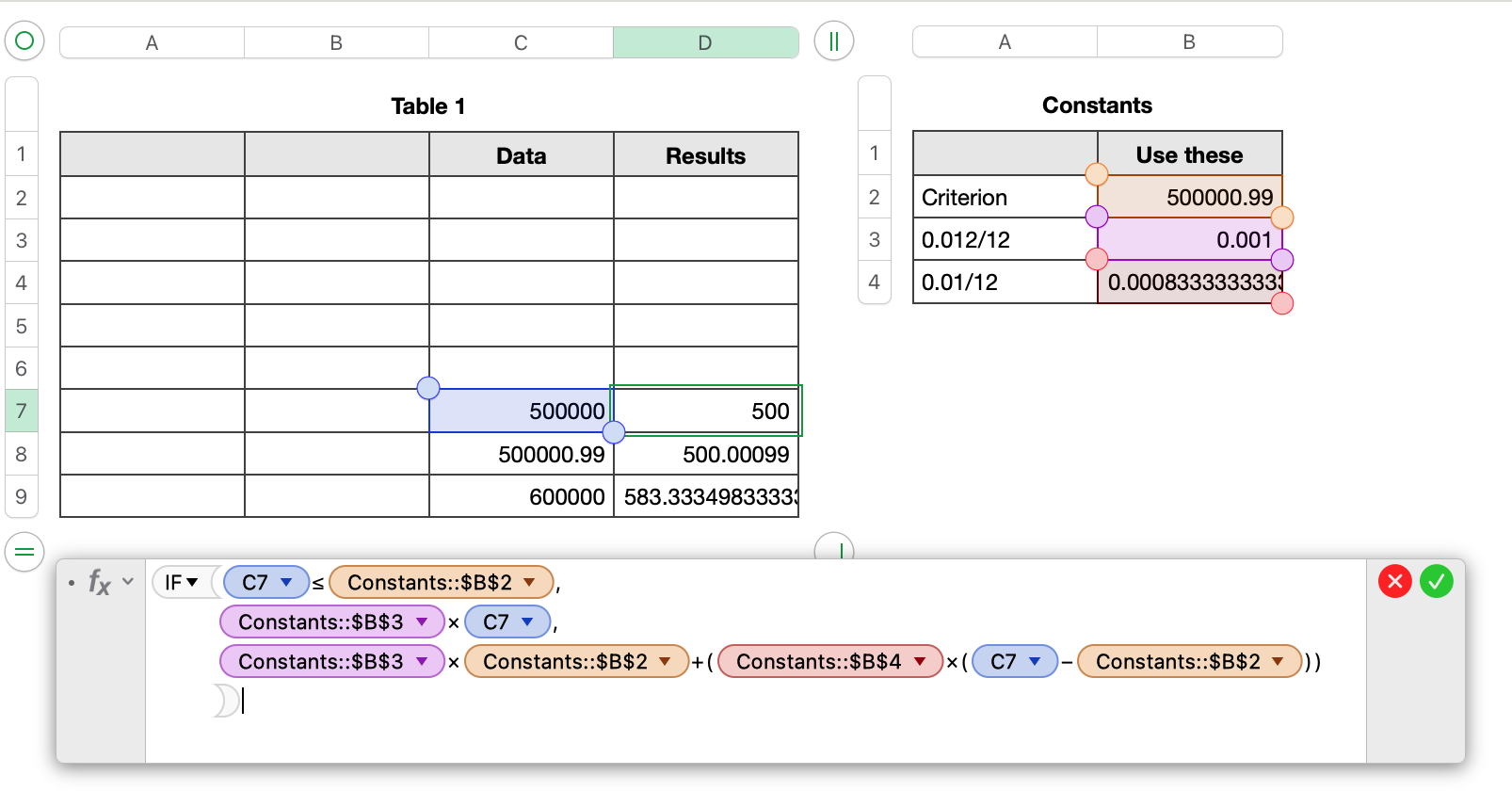1512x791 pixels.
Task: Click the blue selection handle below cell 500000
Action: coord(614,432)
